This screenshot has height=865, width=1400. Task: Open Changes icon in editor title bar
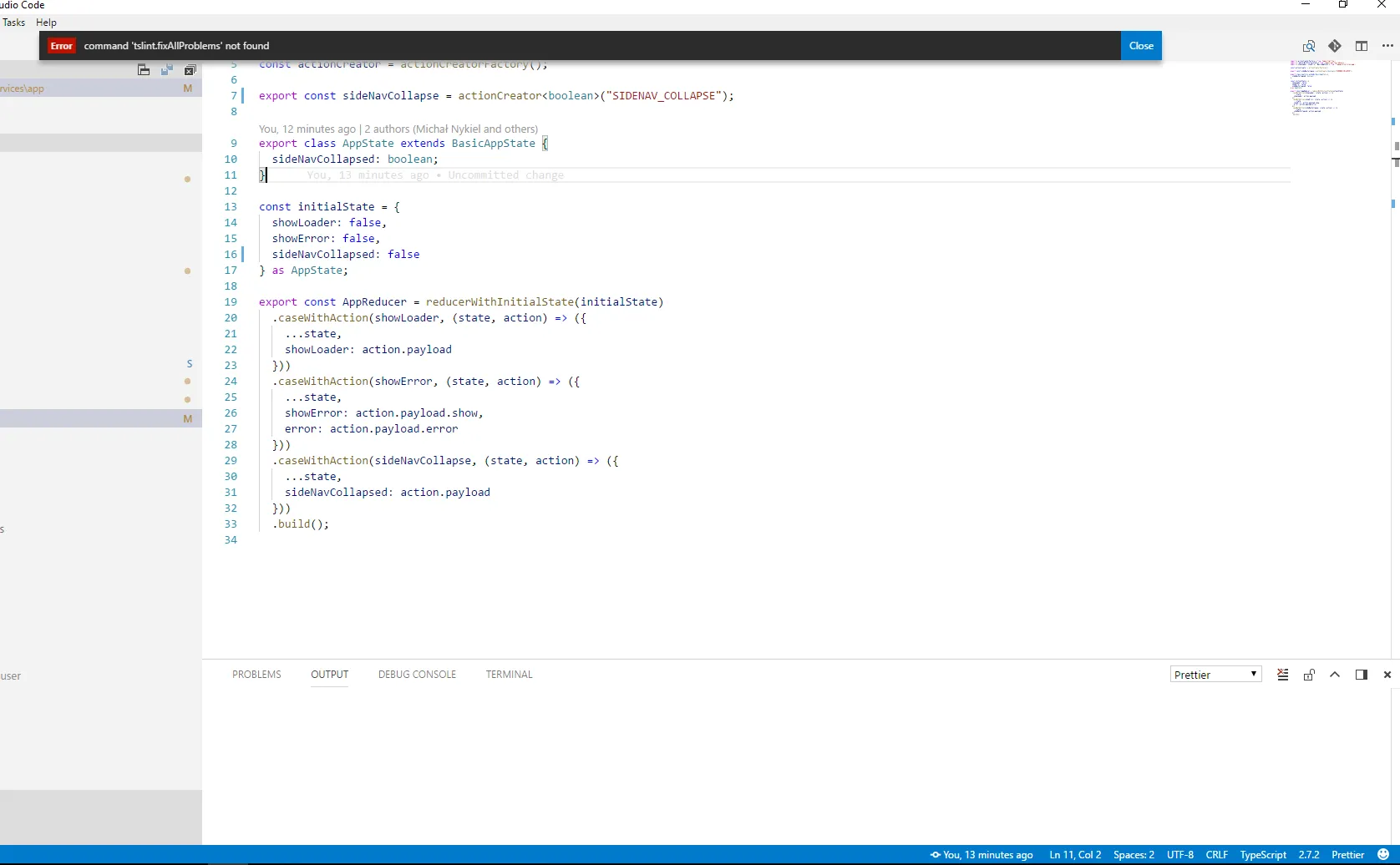[x=1309, y=46]
